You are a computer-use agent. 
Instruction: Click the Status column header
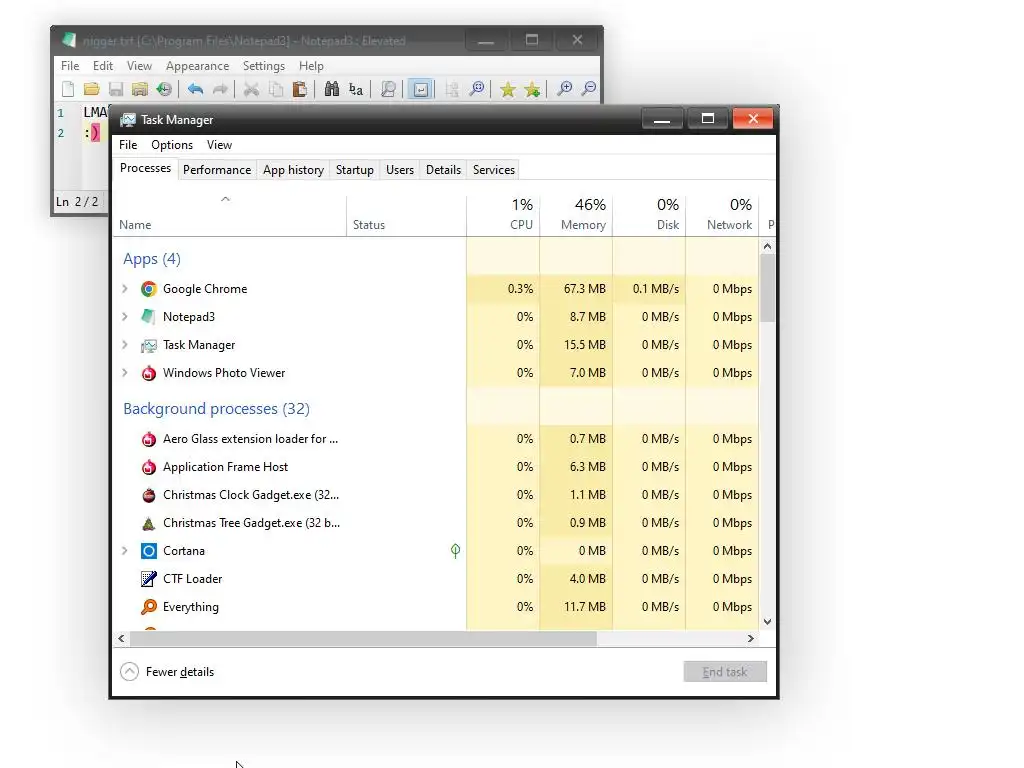click(406, 215)
